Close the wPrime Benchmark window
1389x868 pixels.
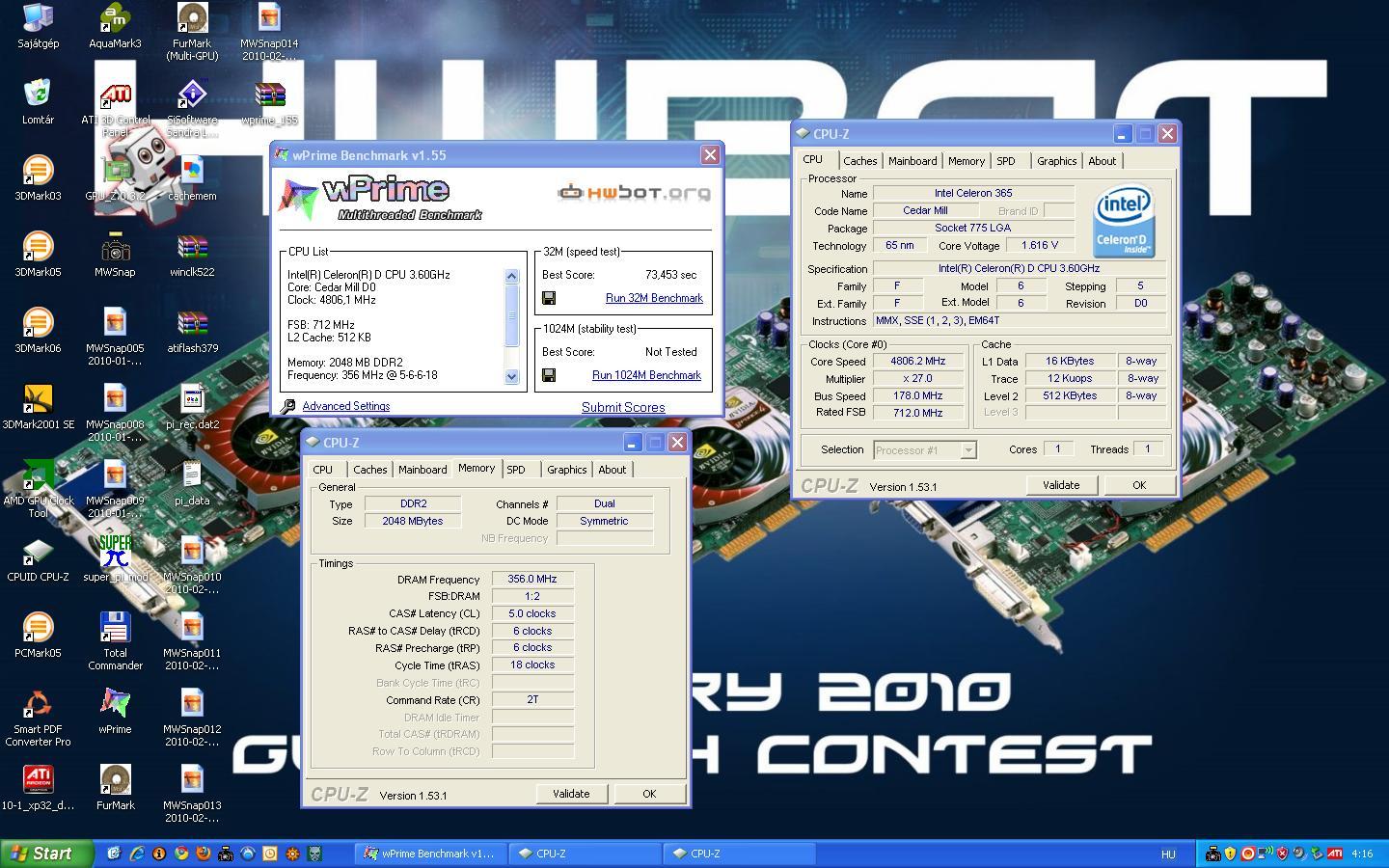(710, 155)
